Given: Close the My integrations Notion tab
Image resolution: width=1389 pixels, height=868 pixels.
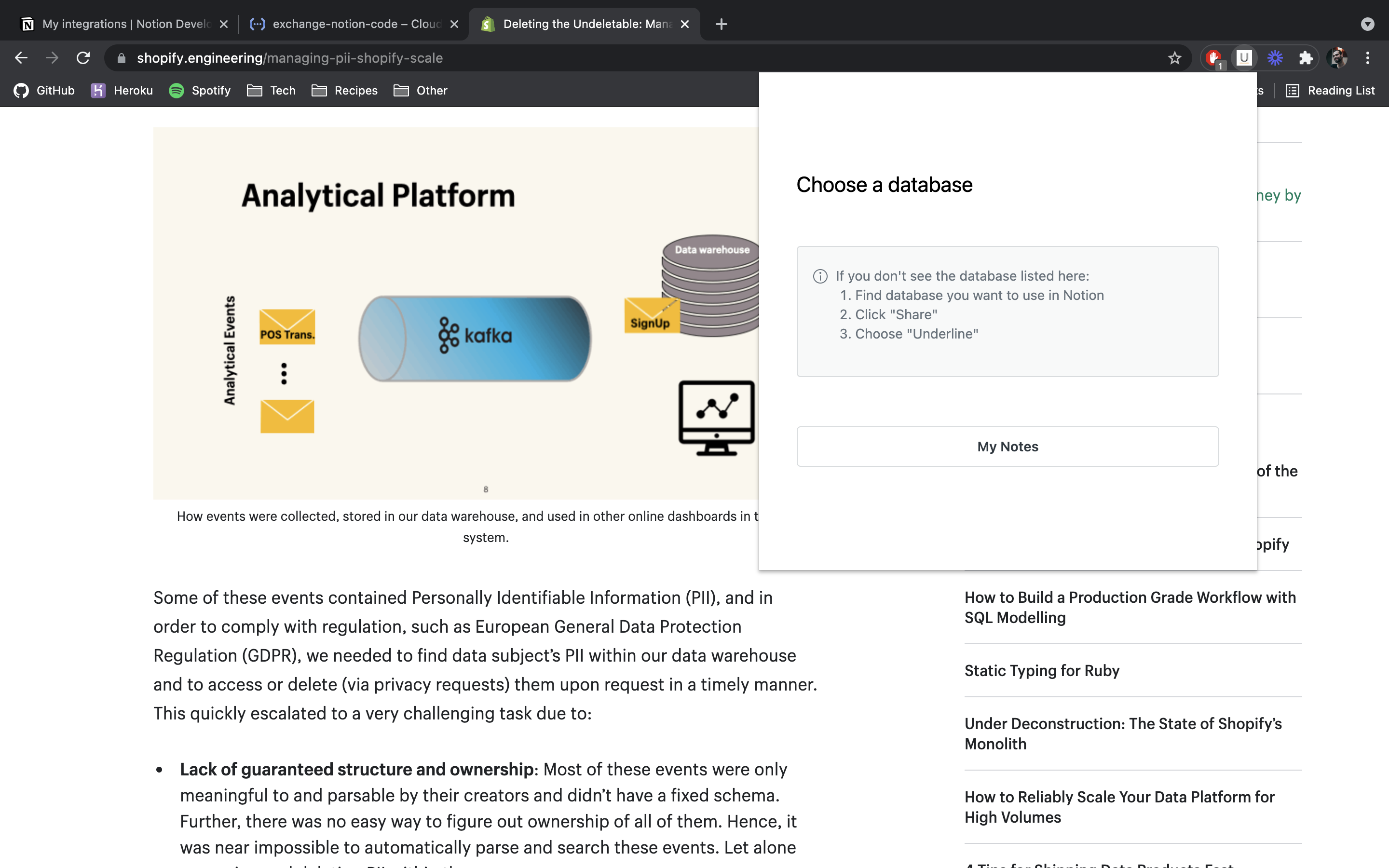Looking at the screenshot, I should 224,24.
